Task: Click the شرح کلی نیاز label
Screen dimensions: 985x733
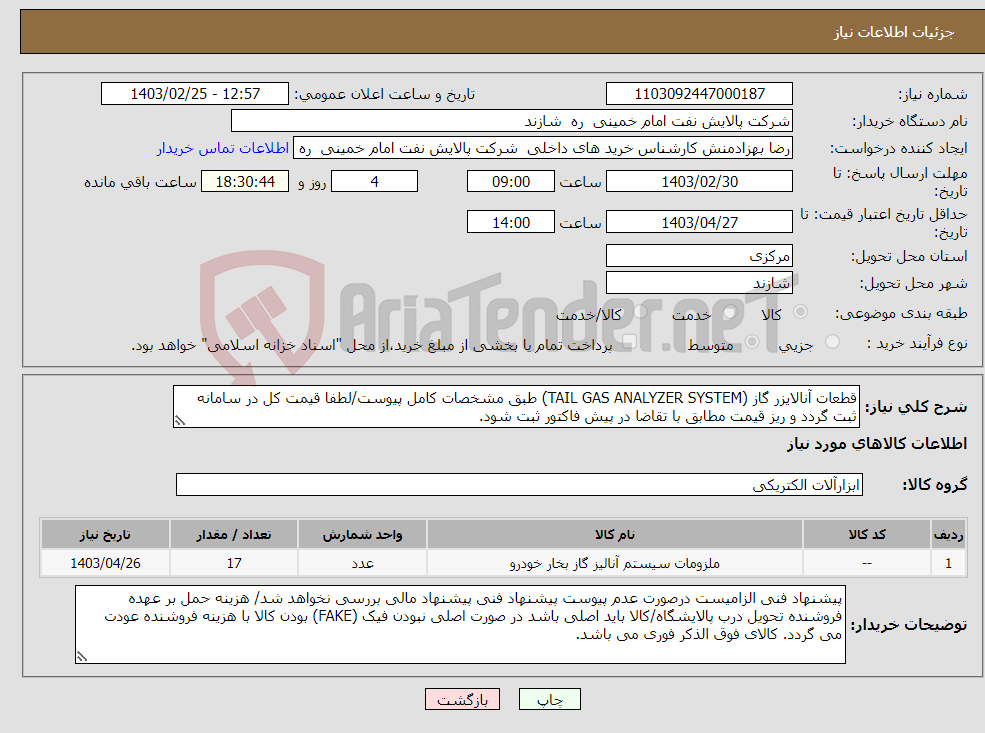Action: click(917, 407)
